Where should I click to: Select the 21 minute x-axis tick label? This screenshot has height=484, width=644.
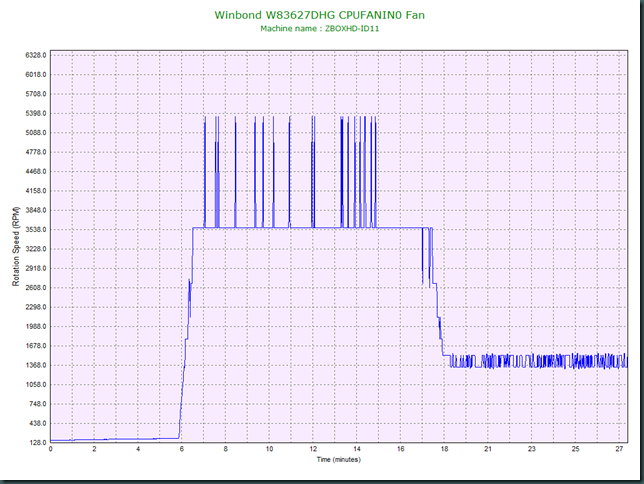(488, 449)
